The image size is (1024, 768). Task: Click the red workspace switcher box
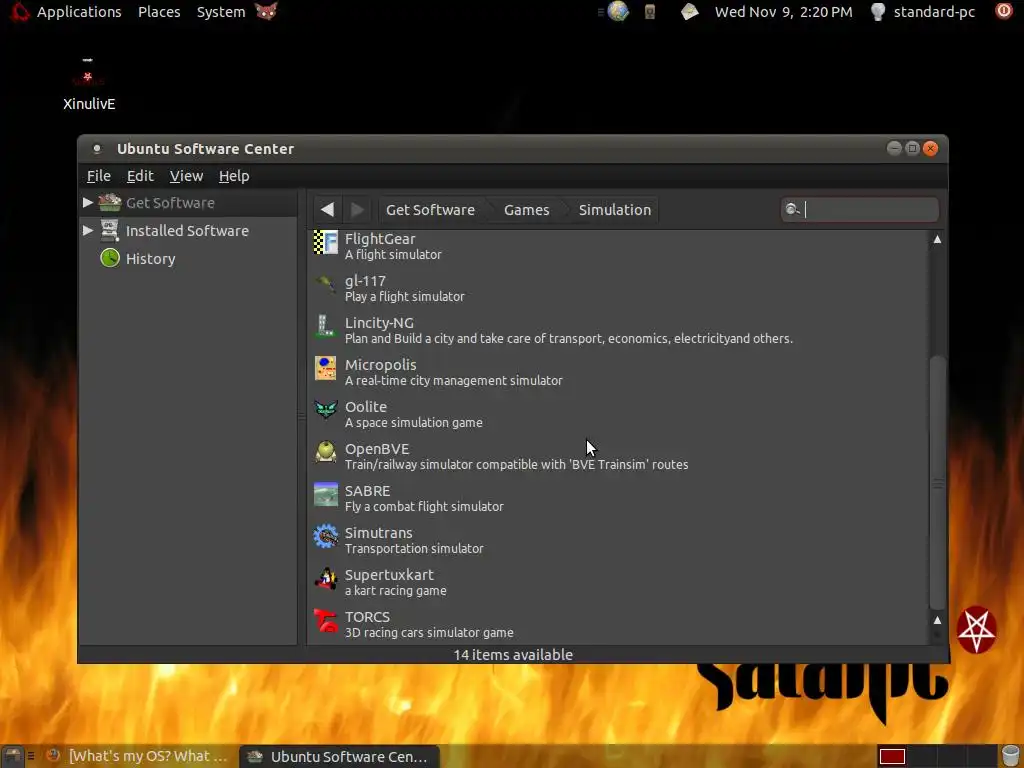[x=892, y=756]
